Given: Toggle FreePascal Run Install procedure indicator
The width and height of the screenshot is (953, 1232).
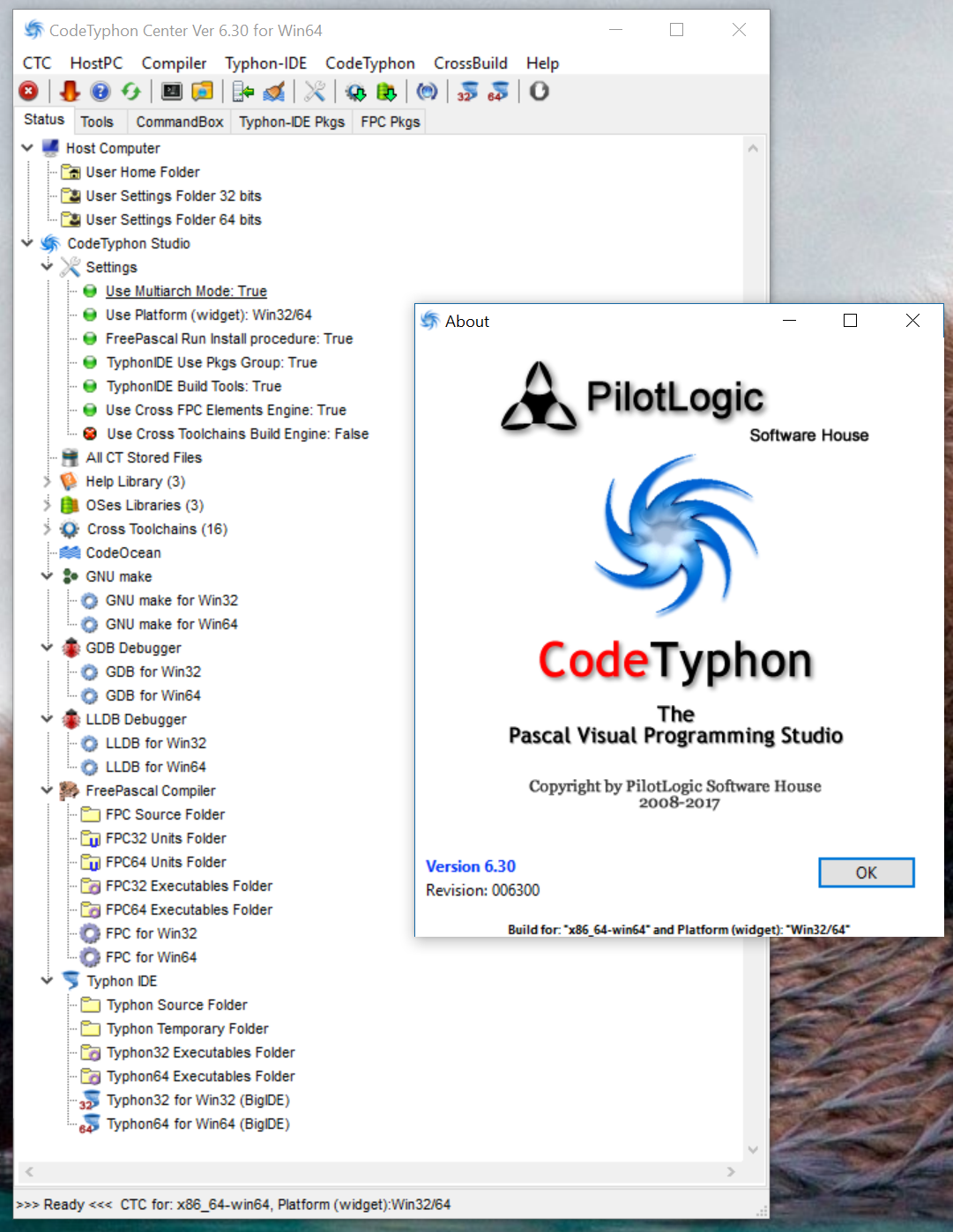Looking at the screenshot, I should (90, 338).
